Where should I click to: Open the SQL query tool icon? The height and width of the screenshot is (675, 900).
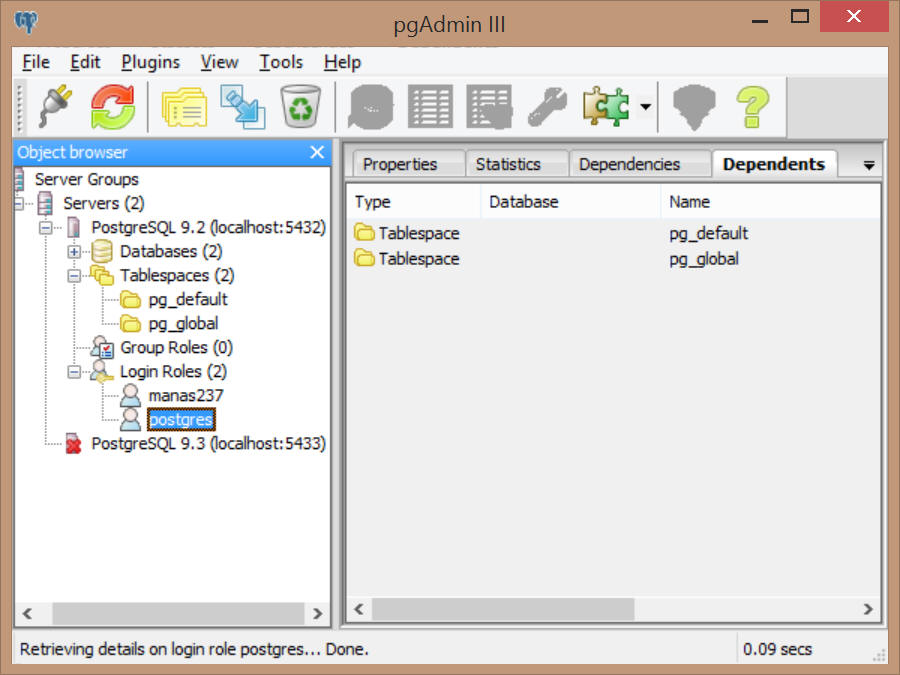371,107
